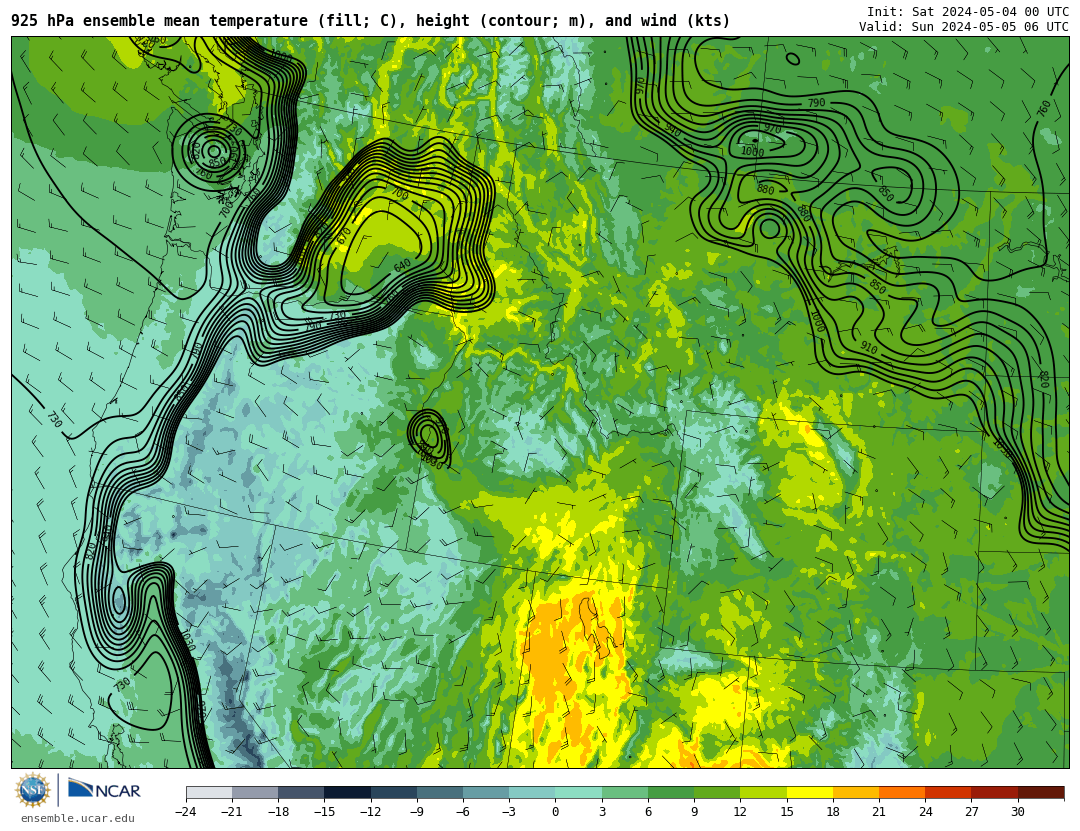Pick the −21 to −18 gray colorbar segment
This screenshot has width=1080, height=831.
(256, 792)
